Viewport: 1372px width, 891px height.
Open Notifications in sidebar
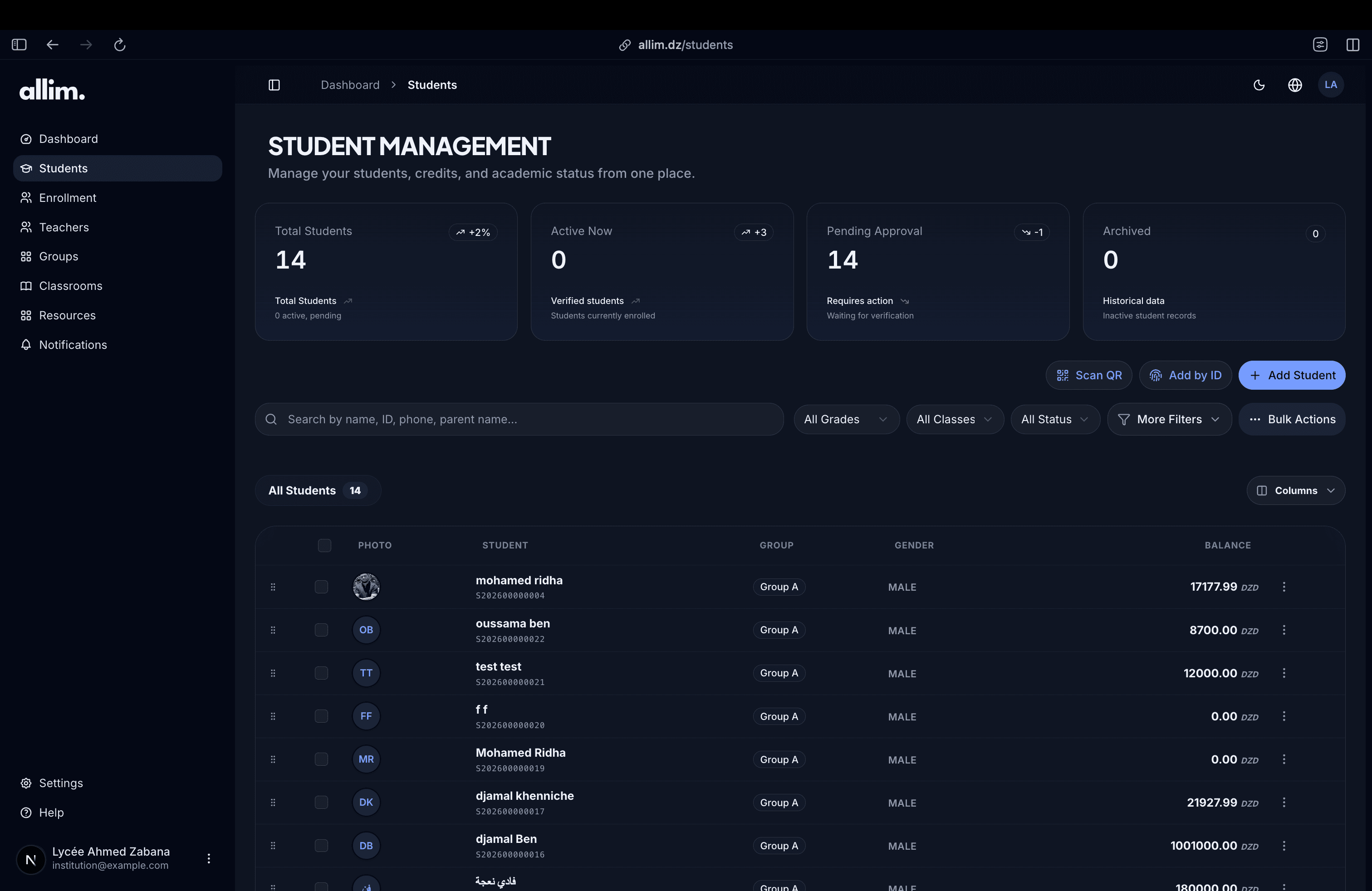117,345
